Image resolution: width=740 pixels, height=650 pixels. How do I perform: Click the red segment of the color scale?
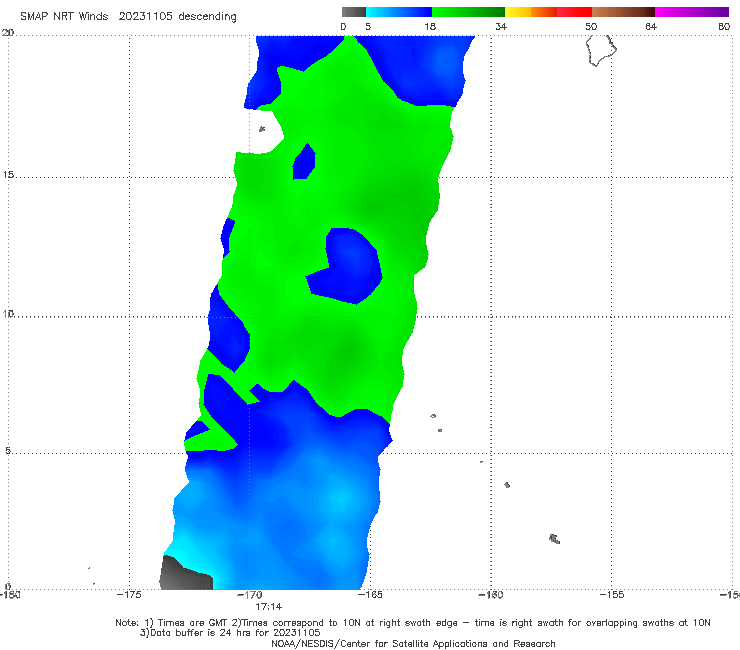tap(574, 12)
